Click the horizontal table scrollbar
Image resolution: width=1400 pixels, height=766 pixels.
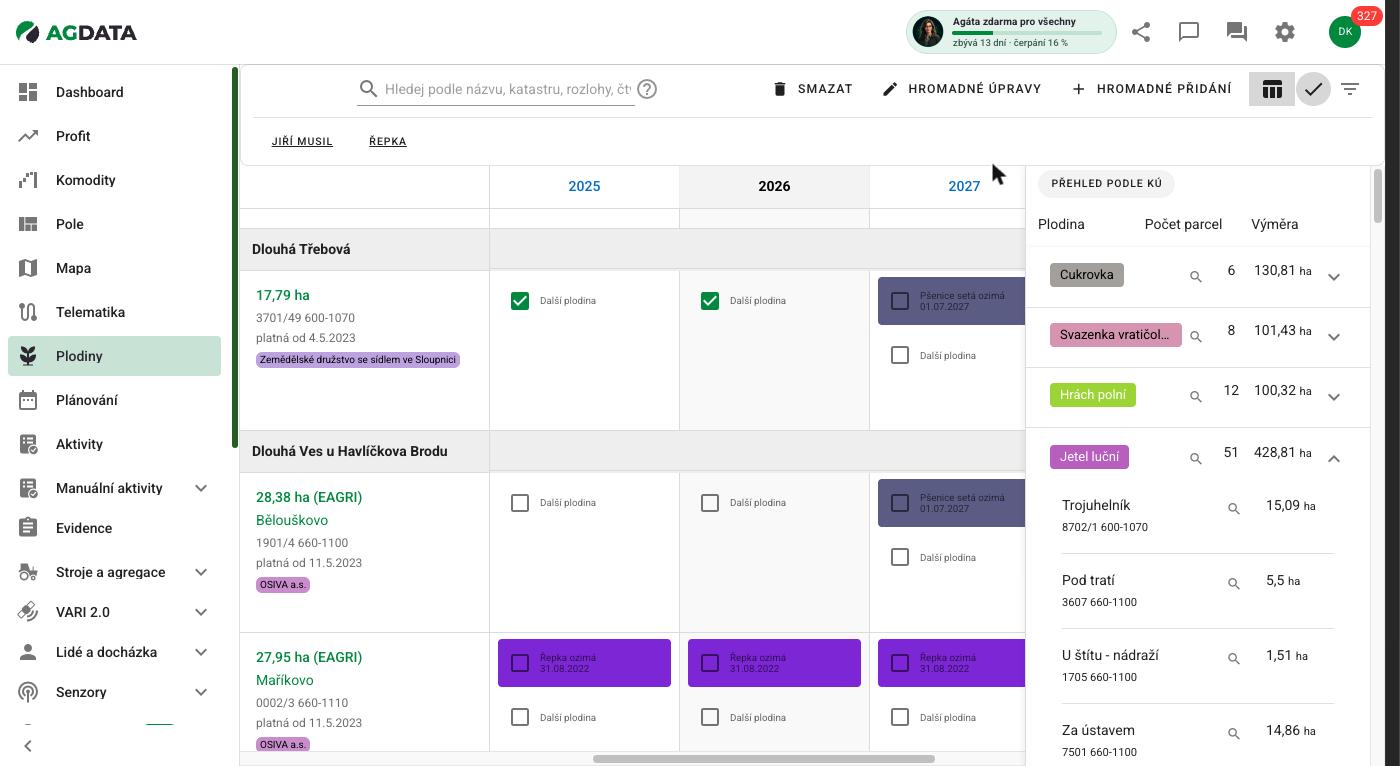click(764, 759)
